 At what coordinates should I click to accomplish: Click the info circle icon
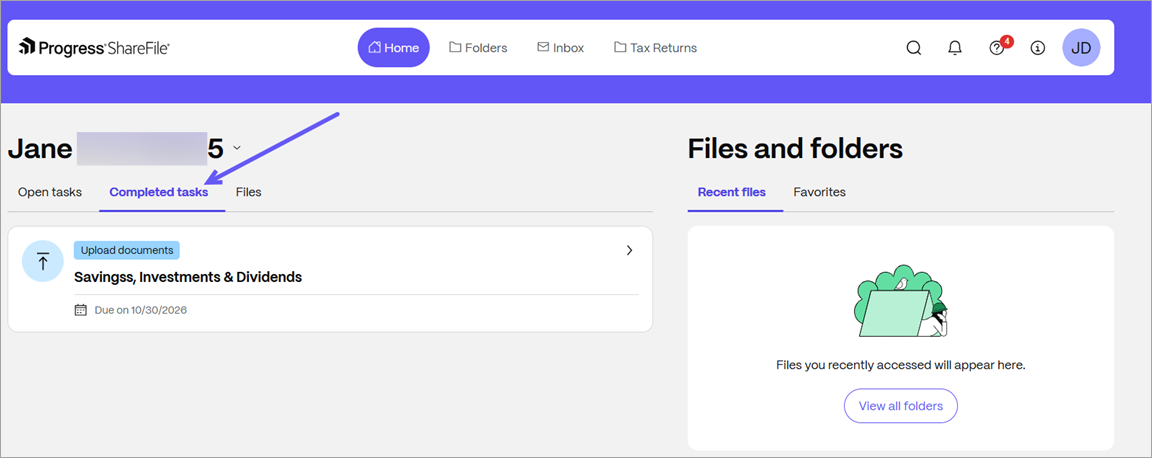click(x=1037, y=48)
